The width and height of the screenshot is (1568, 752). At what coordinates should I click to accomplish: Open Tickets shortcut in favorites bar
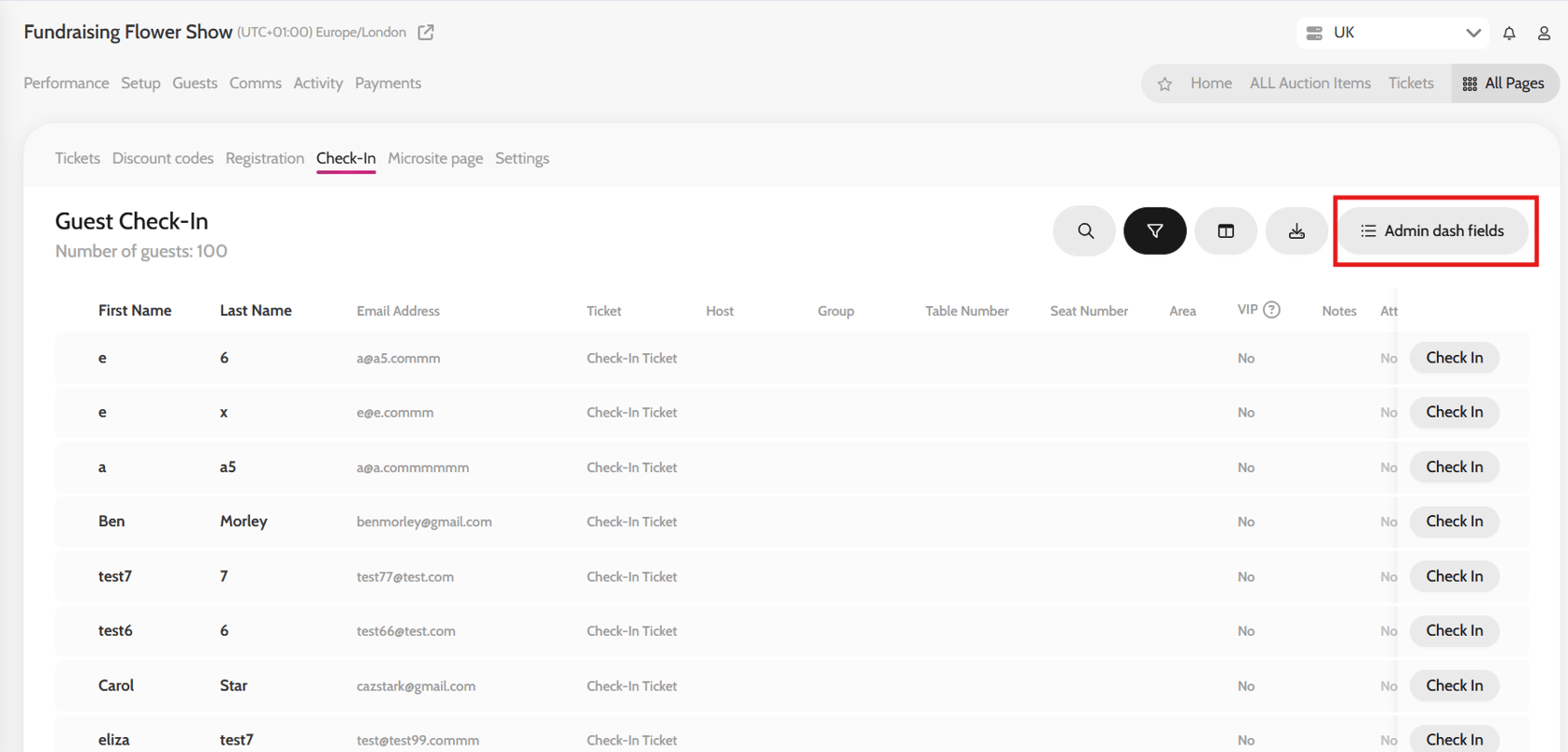pos(1411,83)
